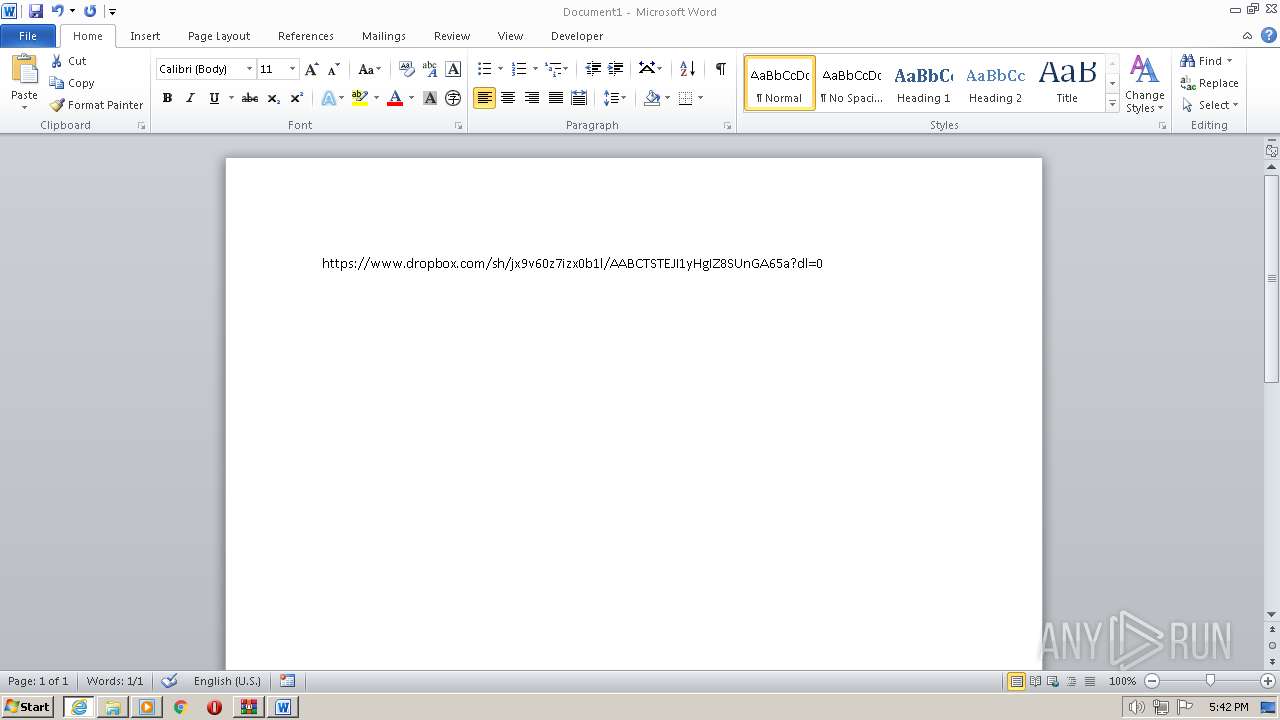This screenshot has width=1280, height=720.
Task: Click the macro recording status icon
Action: coord(287,681)
